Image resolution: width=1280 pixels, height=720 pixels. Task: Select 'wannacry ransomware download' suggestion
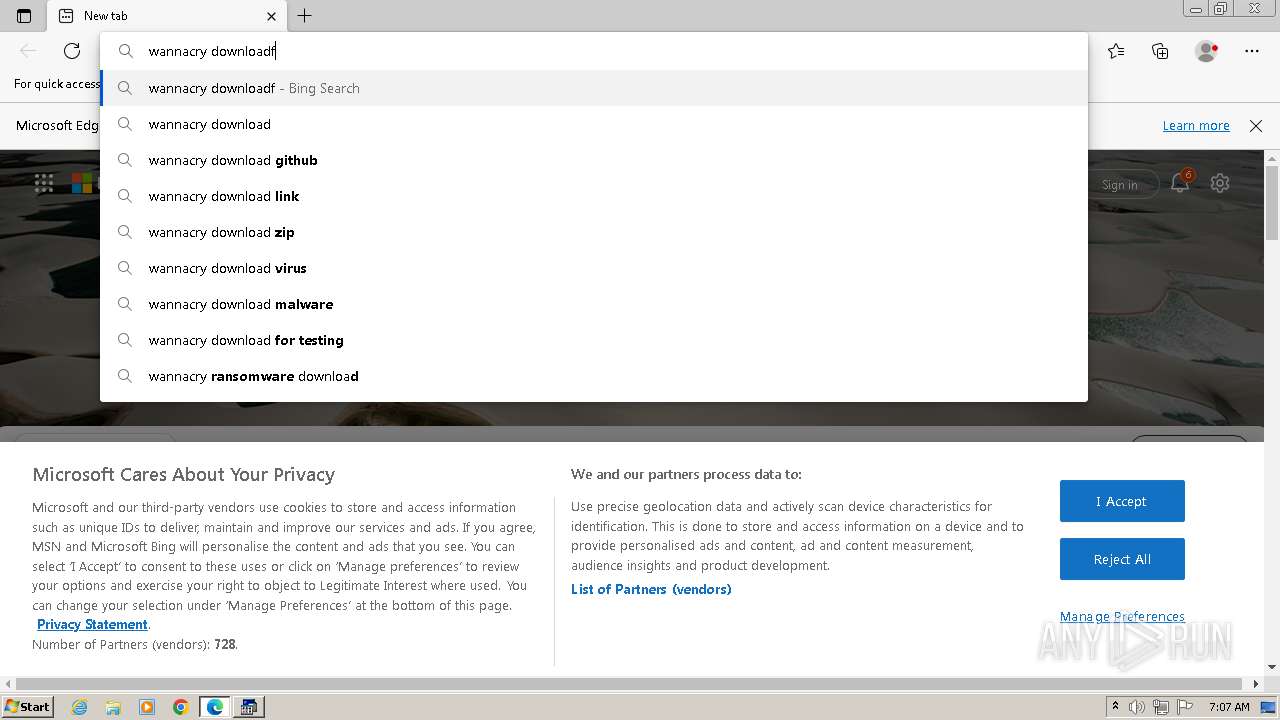coord(594,376)
